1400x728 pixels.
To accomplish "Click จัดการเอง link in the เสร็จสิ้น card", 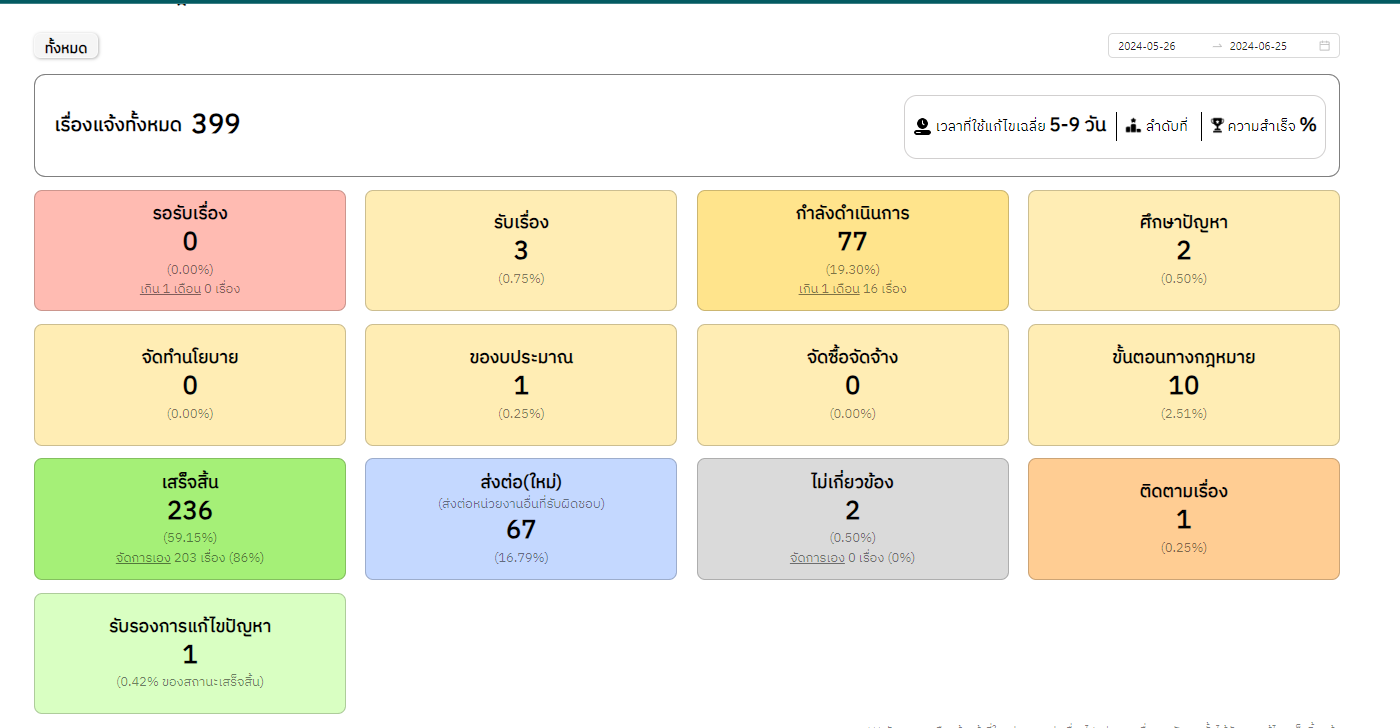I will click(x=143, y=558).
